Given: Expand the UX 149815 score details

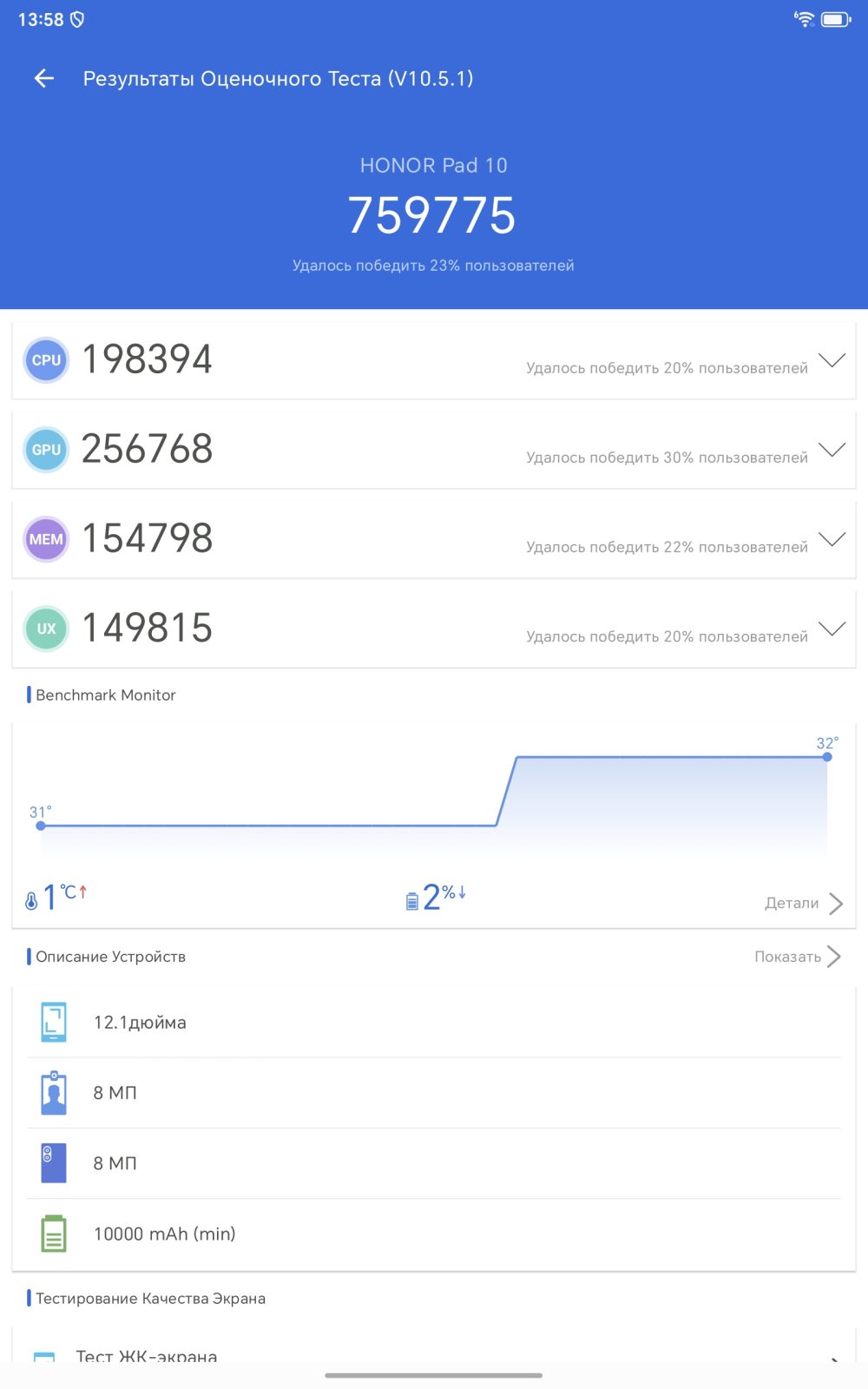Looking at the screenshot, I should [x=832, y=629].
